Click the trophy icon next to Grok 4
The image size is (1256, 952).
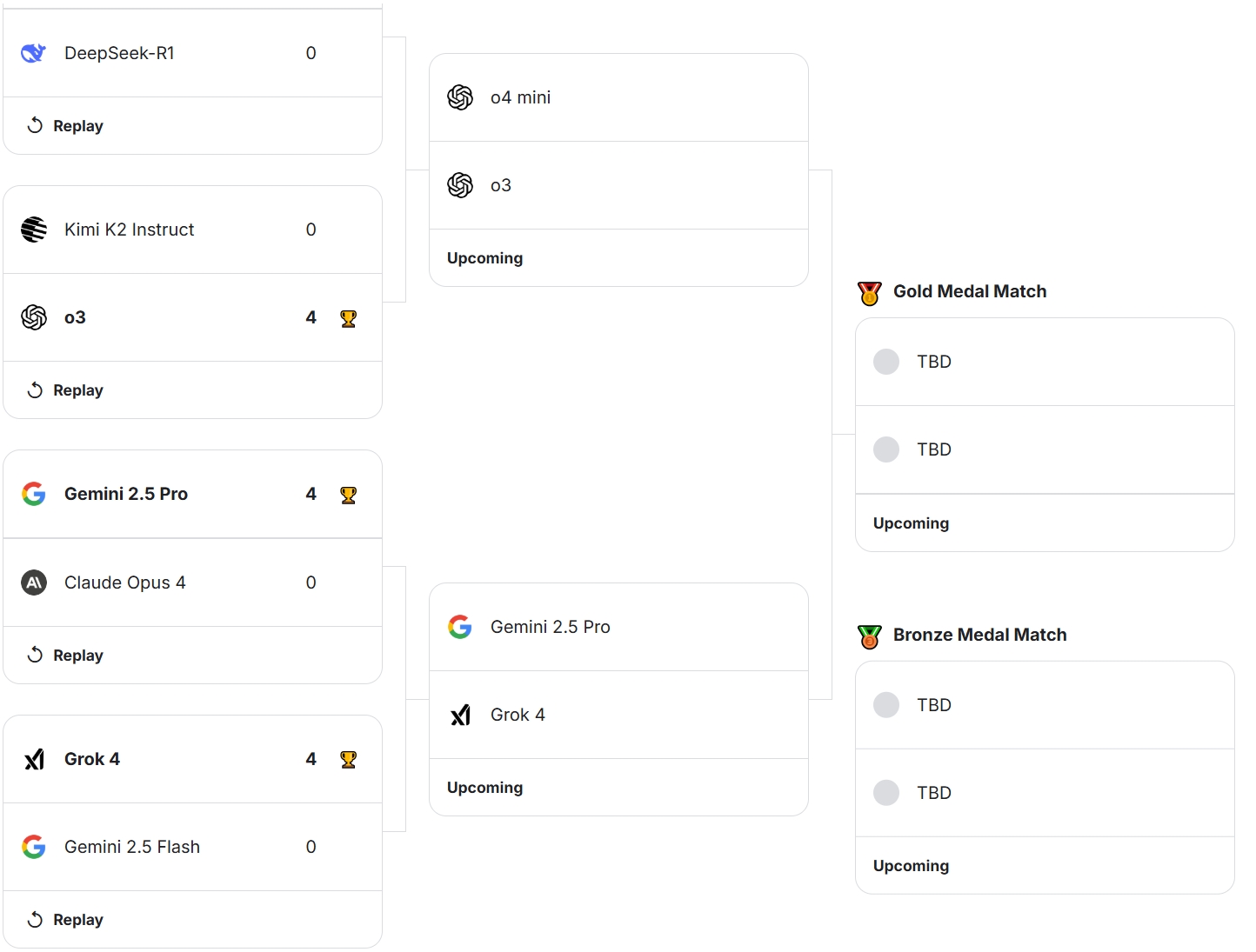348,759
